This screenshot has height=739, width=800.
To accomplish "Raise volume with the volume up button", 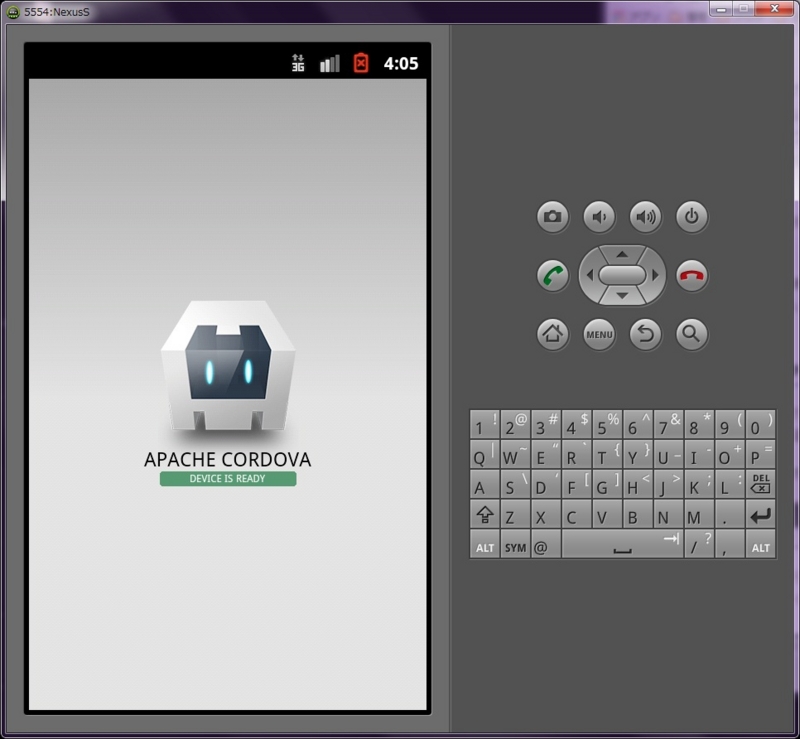I will point(645,217).
